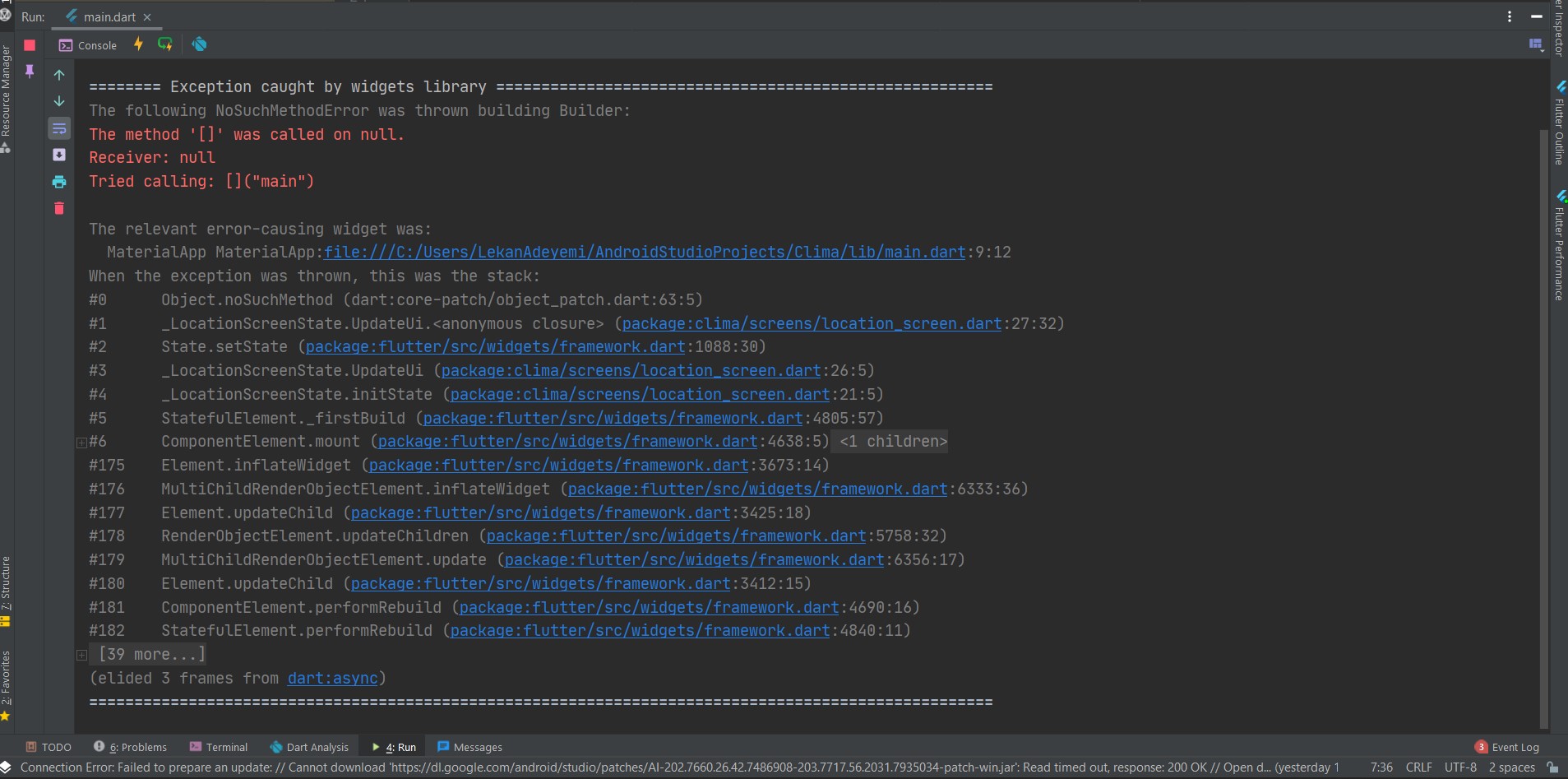The width and height of the screenshot is (1568, 779).
Task: Open the Flutter Inspector side panel
Action: [1560, 28]
